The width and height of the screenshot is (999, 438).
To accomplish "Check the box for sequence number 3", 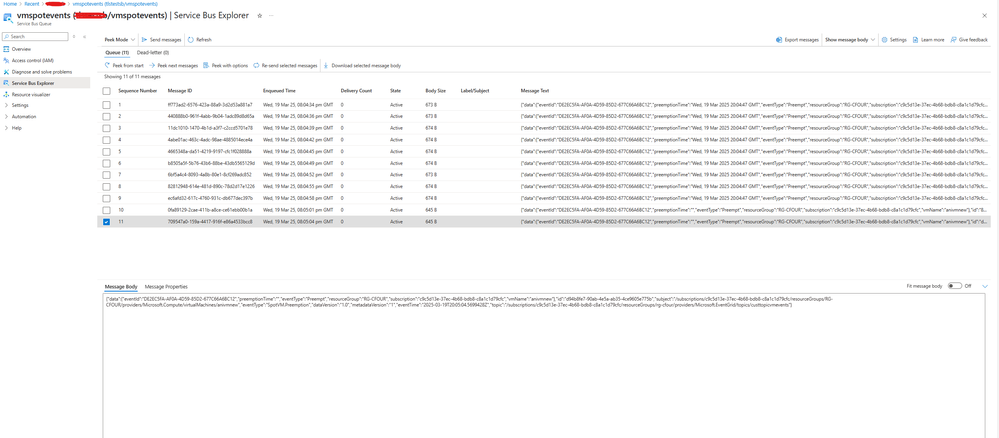I will point(106,128).
